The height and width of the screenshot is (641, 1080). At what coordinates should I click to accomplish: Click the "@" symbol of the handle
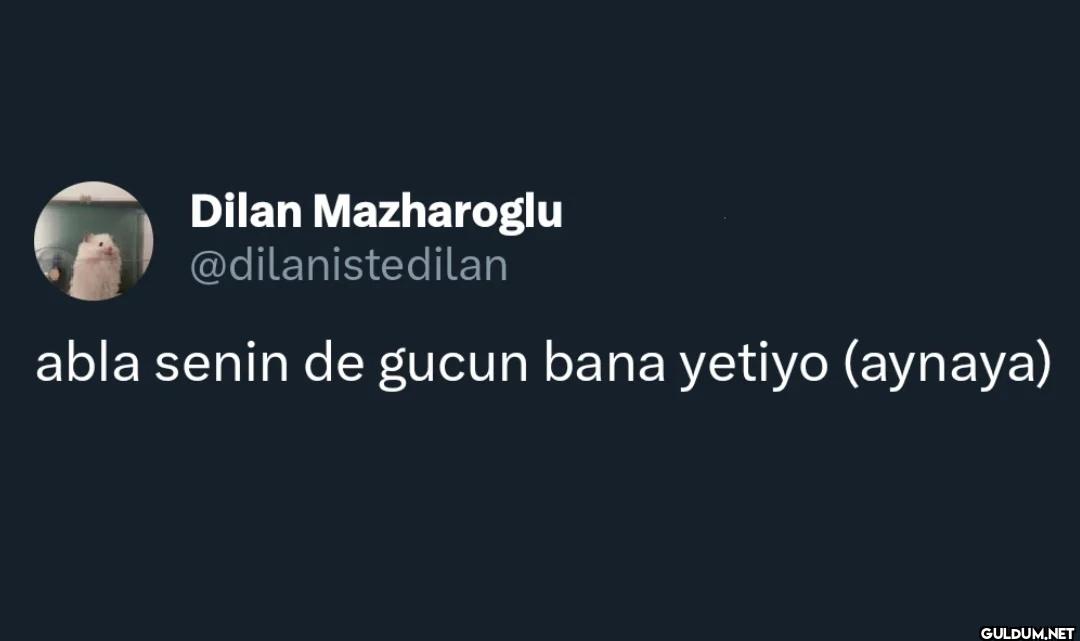[x=207, y=267]
